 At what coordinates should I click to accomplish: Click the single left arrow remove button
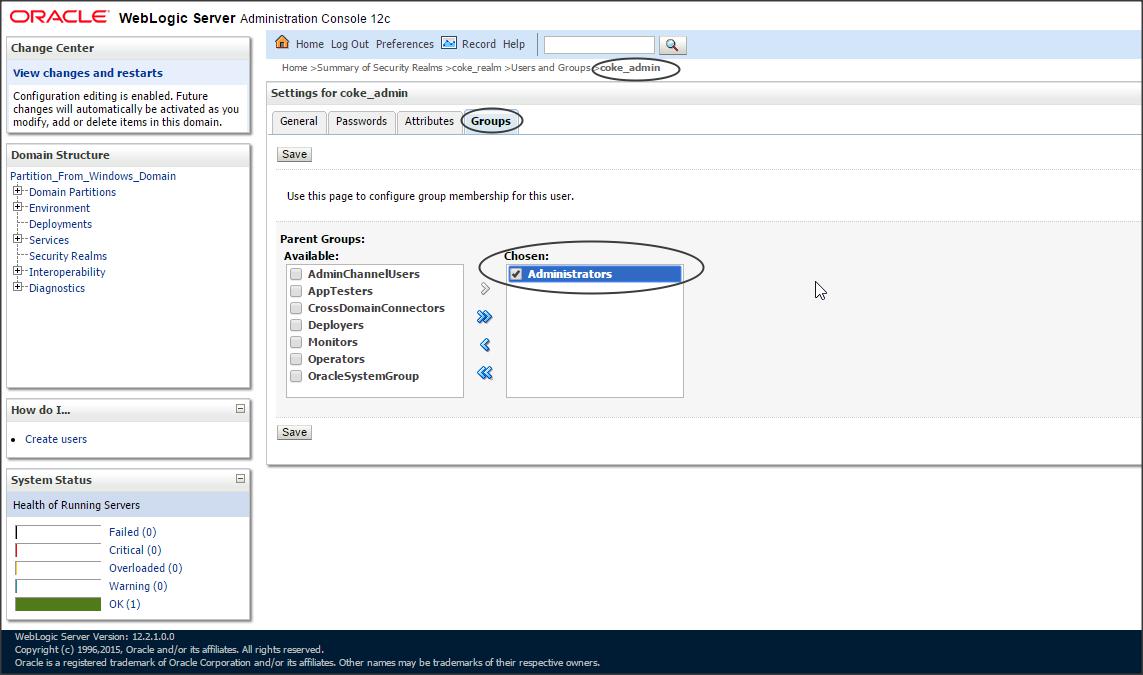click(485, 345)
